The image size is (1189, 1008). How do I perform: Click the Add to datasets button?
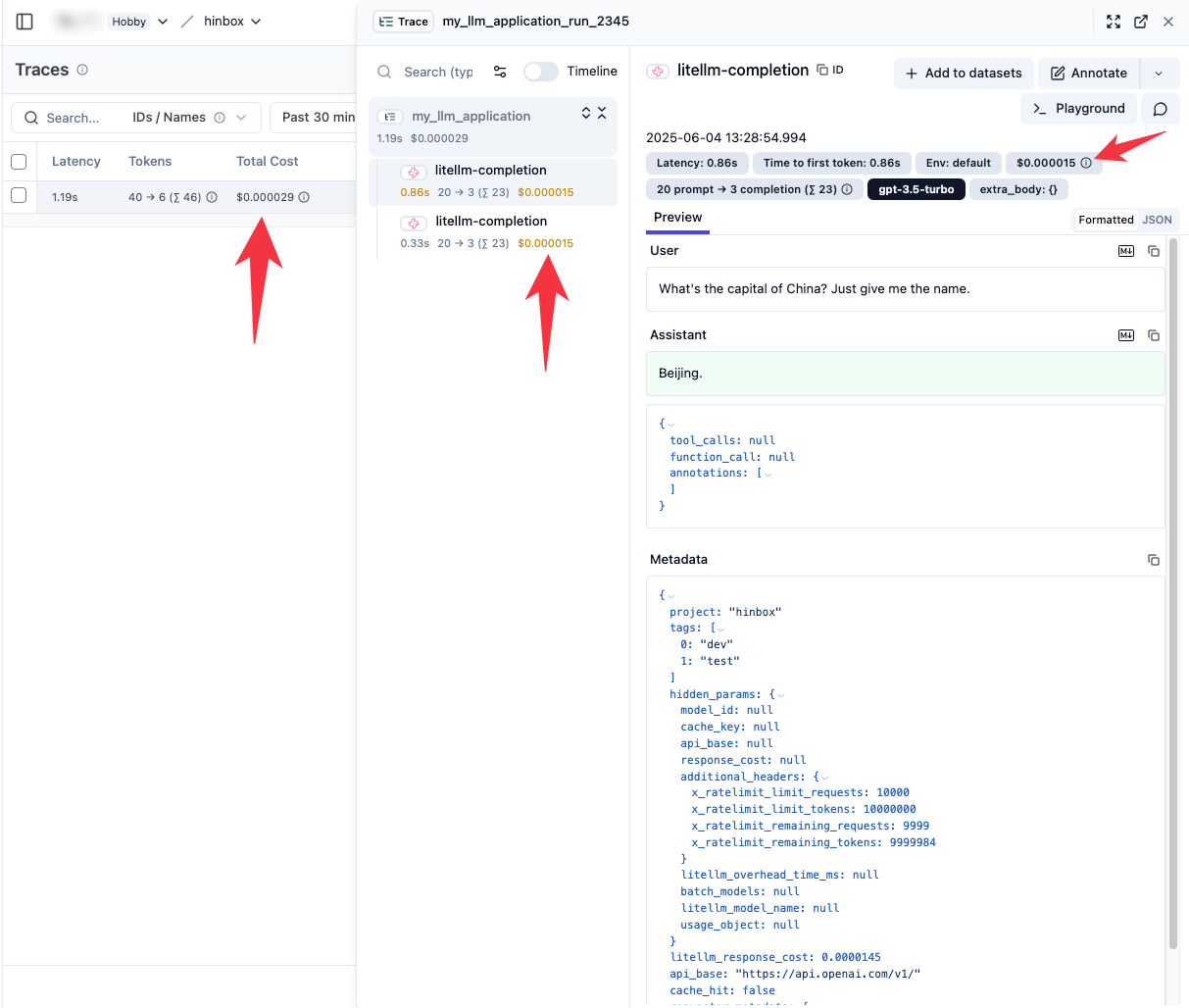pyautogui.click(x=963, y=74)
